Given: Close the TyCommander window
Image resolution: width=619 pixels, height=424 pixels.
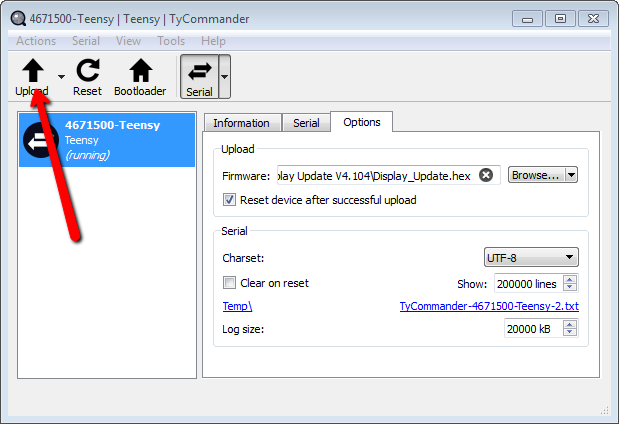Looking at the screenshot, I should (593, 19).
